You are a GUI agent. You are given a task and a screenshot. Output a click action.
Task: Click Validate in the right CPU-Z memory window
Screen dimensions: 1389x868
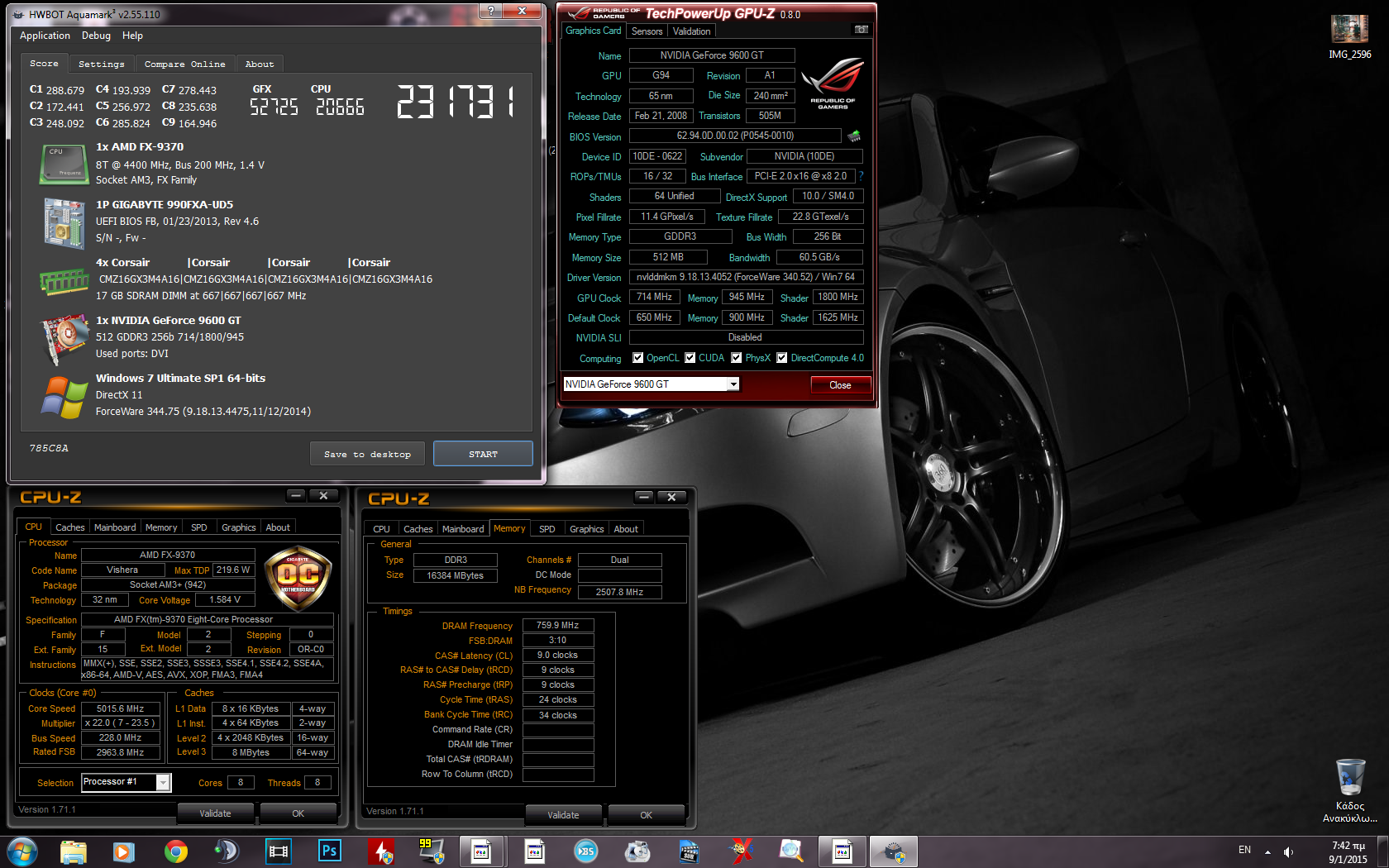tap(563, 815)
